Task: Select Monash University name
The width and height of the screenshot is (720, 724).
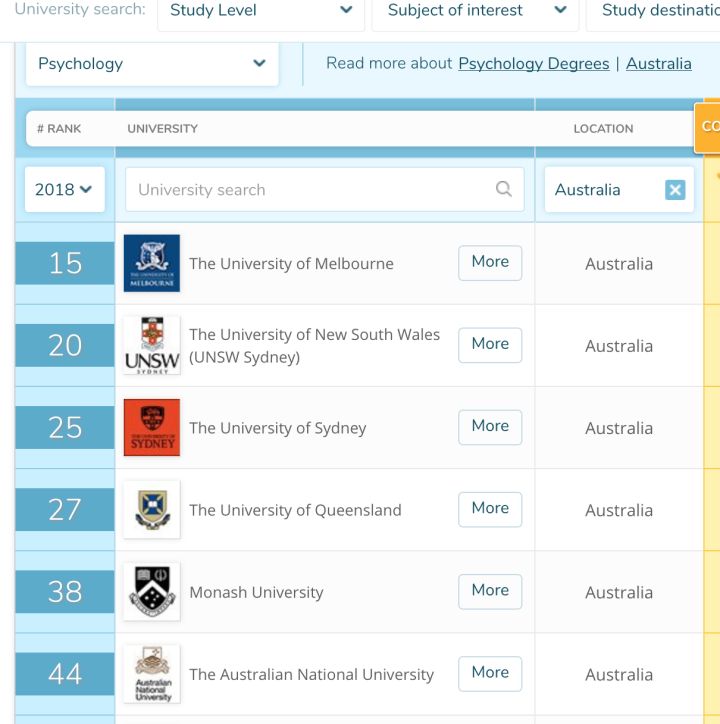Action: tap(256, 592)
